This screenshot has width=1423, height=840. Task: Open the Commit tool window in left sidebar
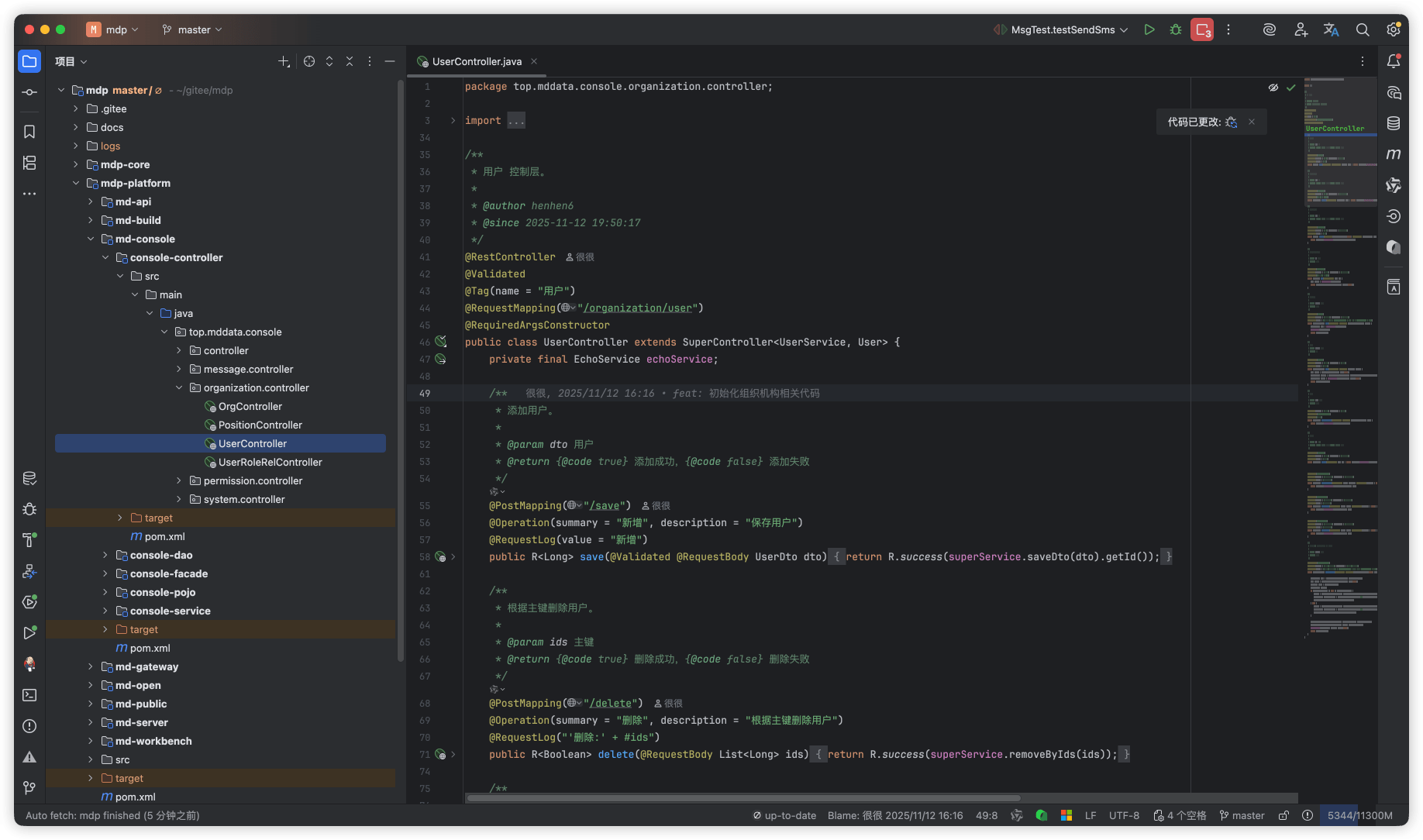(29, 92)
